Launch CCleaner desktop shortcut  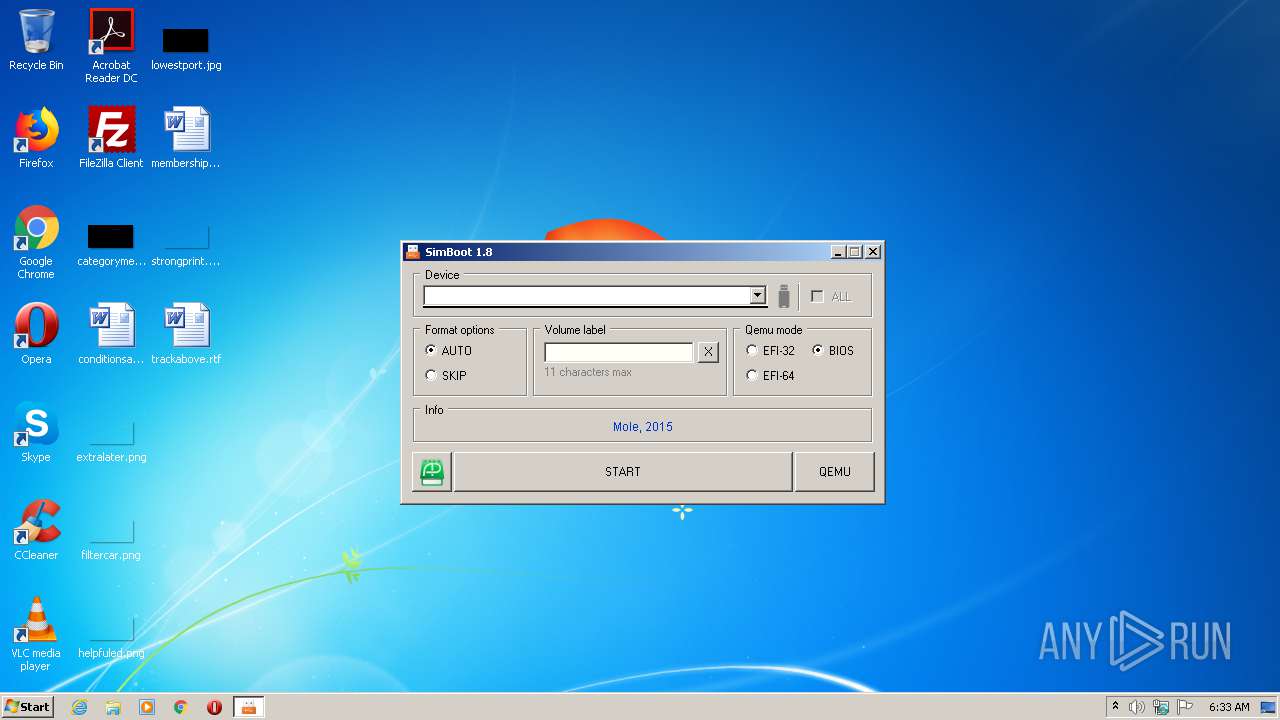pyautogui.click(x=36, y=530)
